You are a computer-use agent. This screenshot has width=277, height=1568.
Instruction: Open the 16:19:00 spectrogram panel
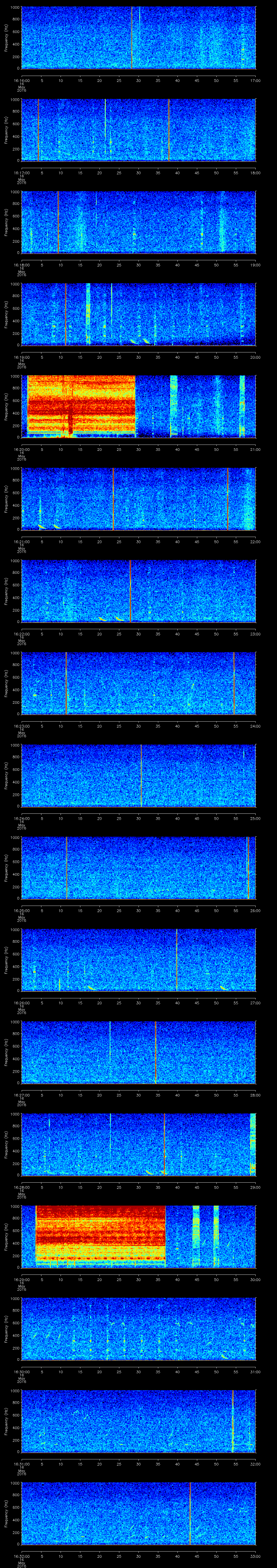point(138,314)
